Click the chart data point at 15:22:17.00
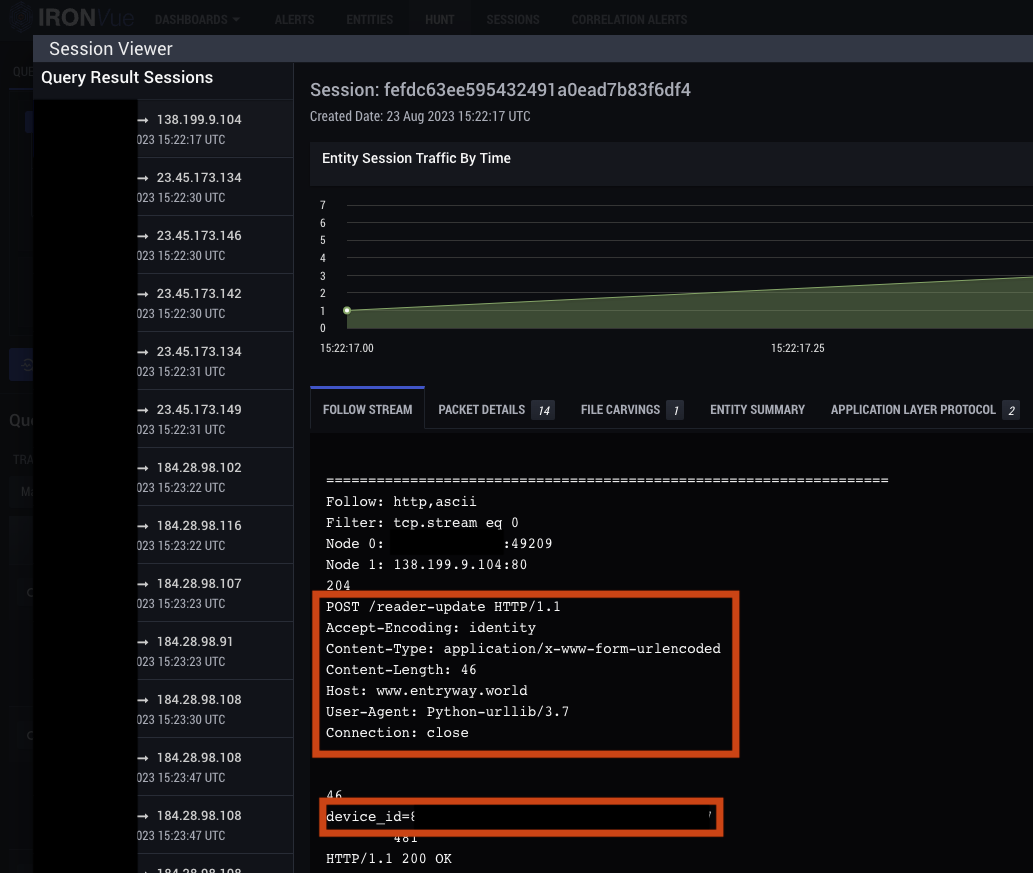The height and width of the screenshot is (873, 1033). coord(347,310)
